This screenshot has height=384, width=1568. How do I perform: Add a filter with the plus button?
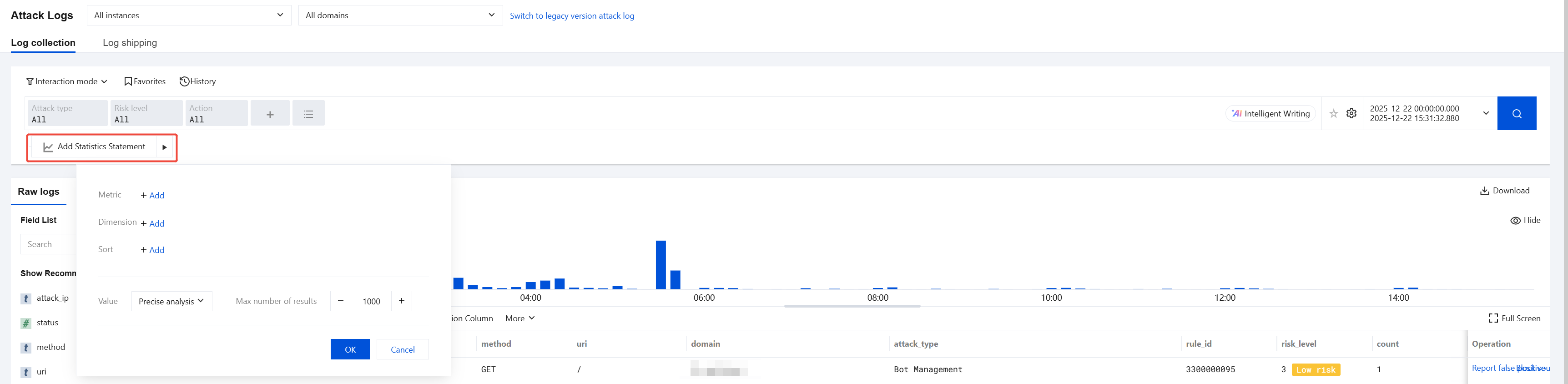pos(270,114)
